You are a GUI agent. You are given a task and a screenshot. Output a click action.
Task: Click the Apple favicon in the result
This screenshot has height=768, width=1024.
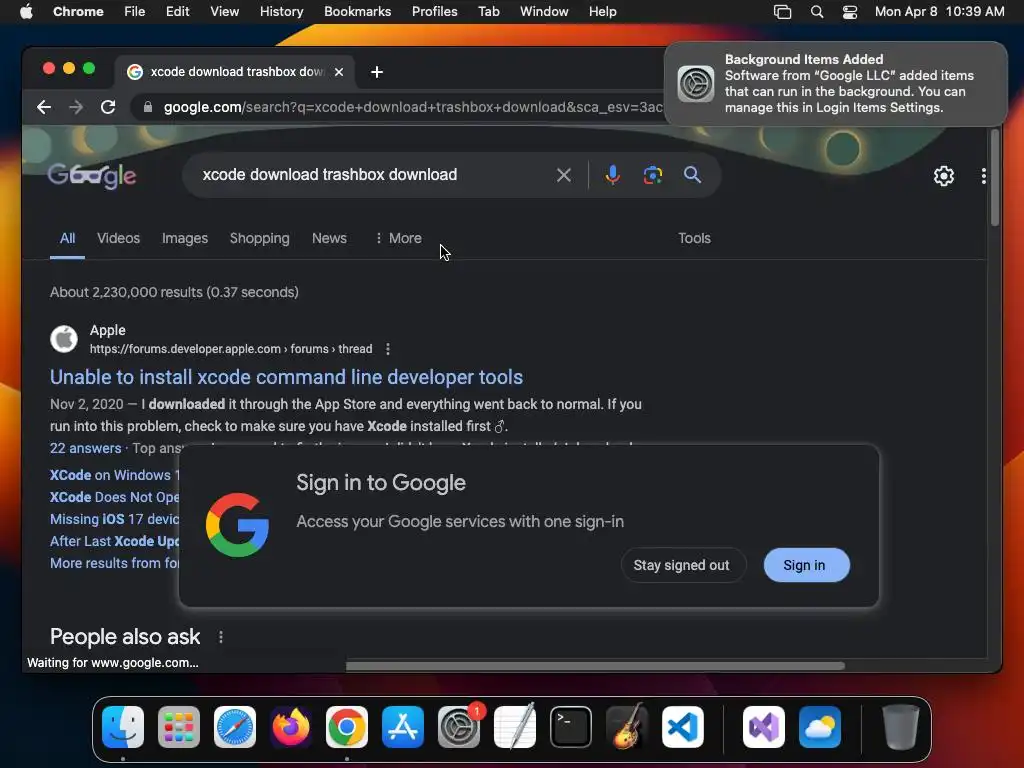point(64,339)
